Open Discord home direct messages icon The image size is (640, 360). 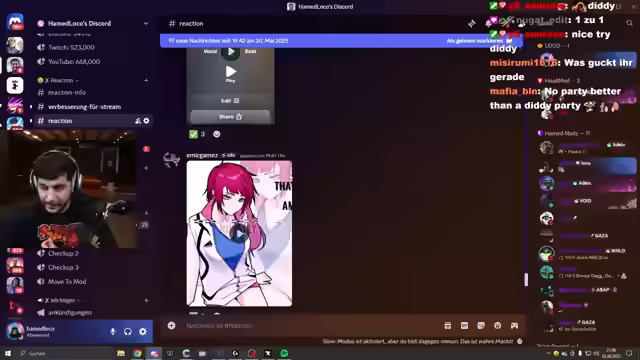pos(15,22)
